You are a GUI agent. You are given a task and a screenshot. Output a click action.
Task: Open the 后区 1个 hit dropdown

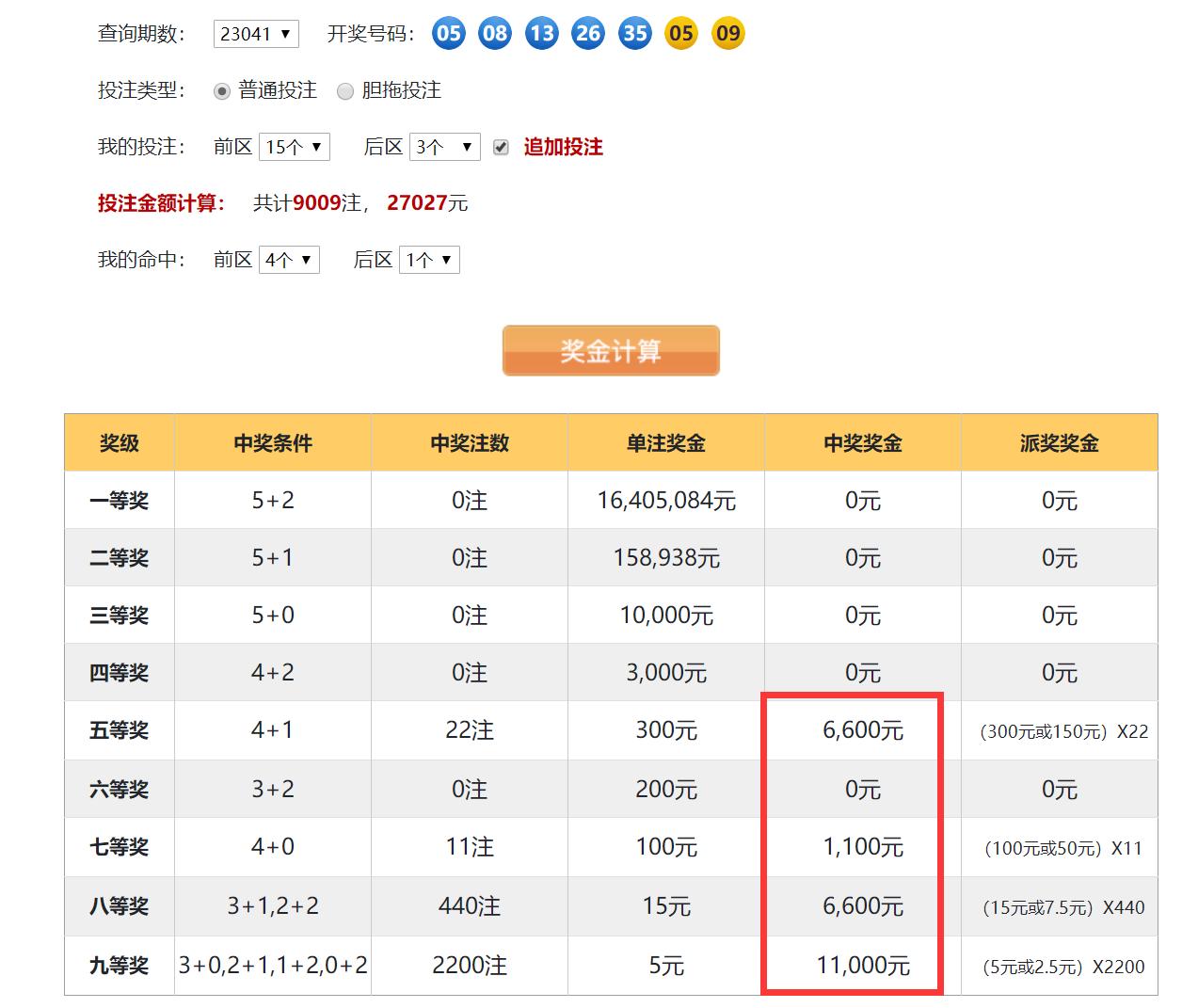click(x=429, y=260)
